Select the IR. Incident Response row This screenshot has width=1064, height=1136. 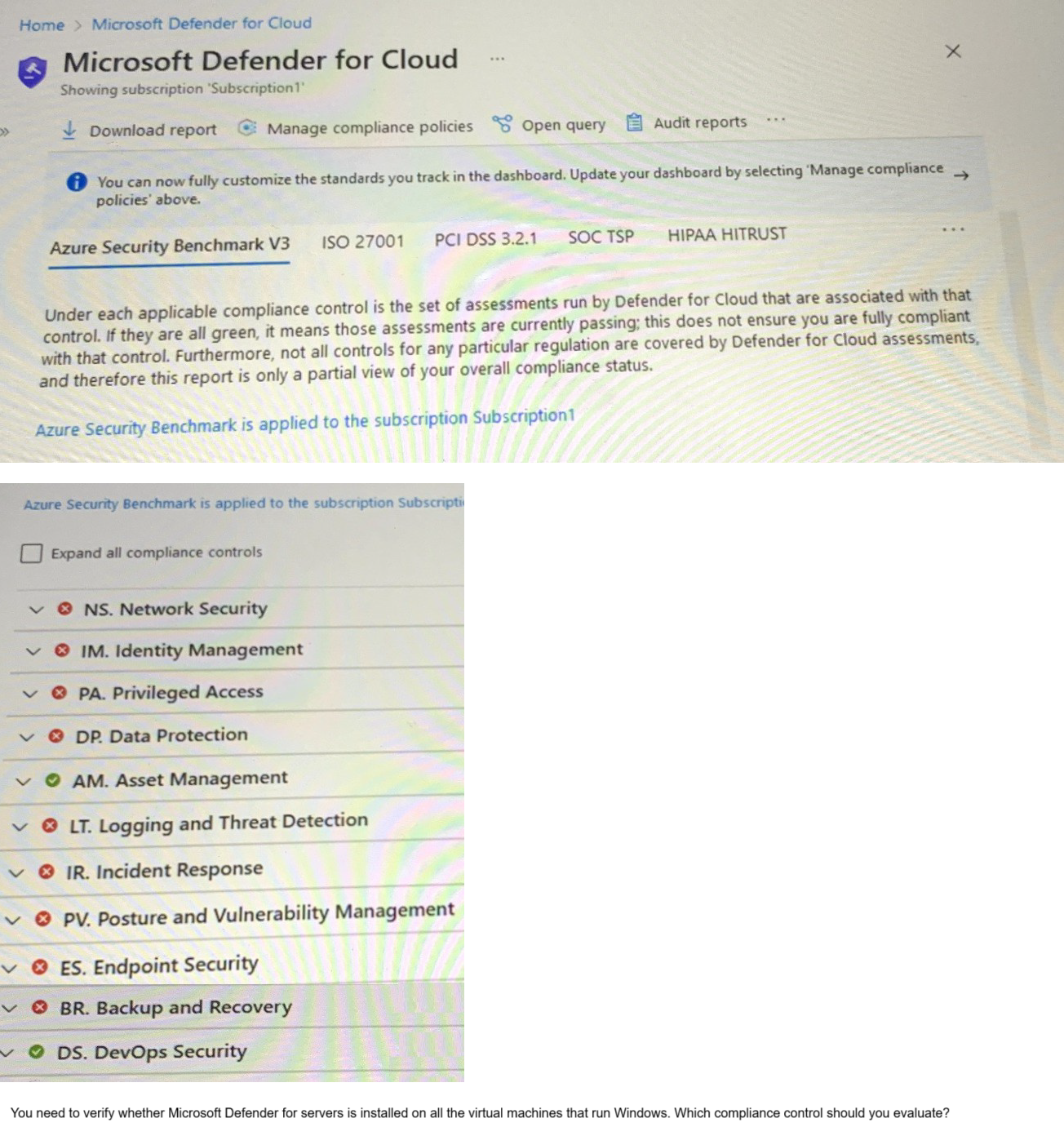pos(164,871)
